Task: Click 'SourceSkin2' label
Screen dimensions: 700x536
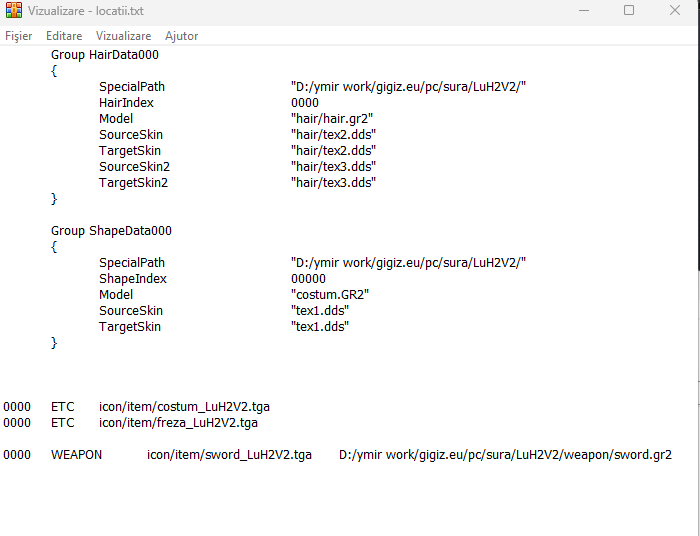Action: click(x=134, y=167)
